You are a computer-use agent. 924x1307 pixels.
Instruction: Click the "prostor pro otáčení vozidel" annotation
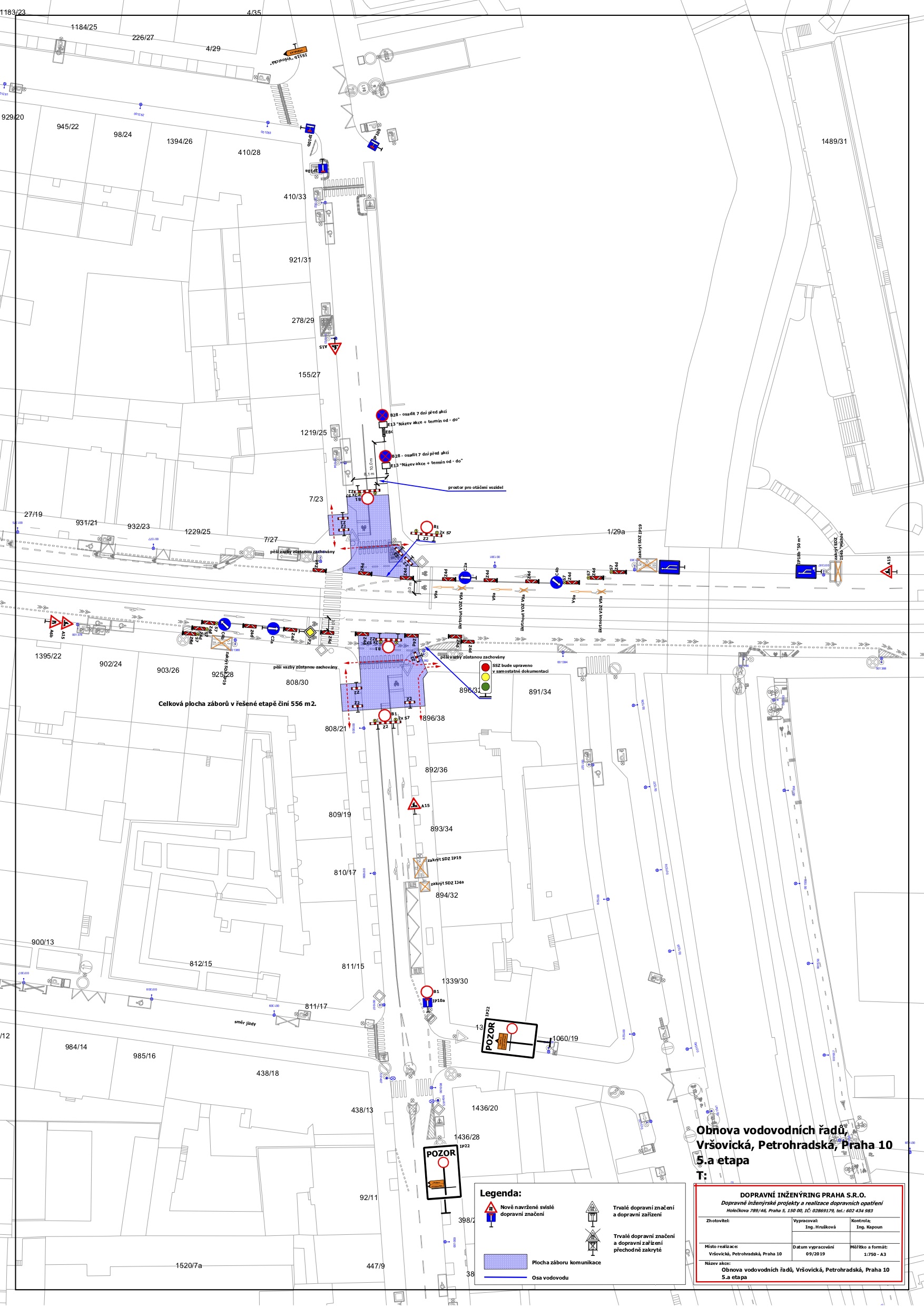pos(475,488)
